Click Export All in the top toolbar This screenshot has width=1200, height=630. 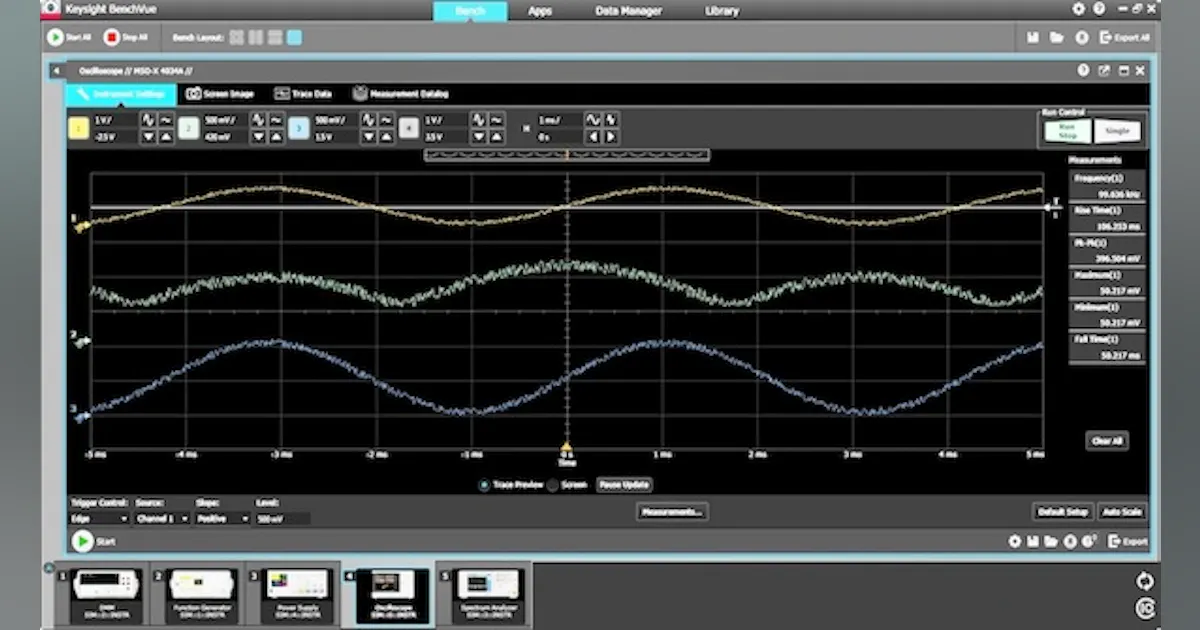pyautogui.click(x=1124, y=37)
